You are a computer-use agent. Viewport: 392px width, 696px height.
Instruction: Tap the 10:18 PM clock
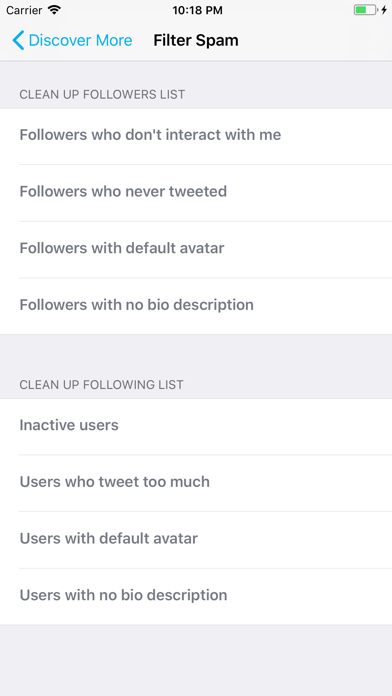point(196,10)
